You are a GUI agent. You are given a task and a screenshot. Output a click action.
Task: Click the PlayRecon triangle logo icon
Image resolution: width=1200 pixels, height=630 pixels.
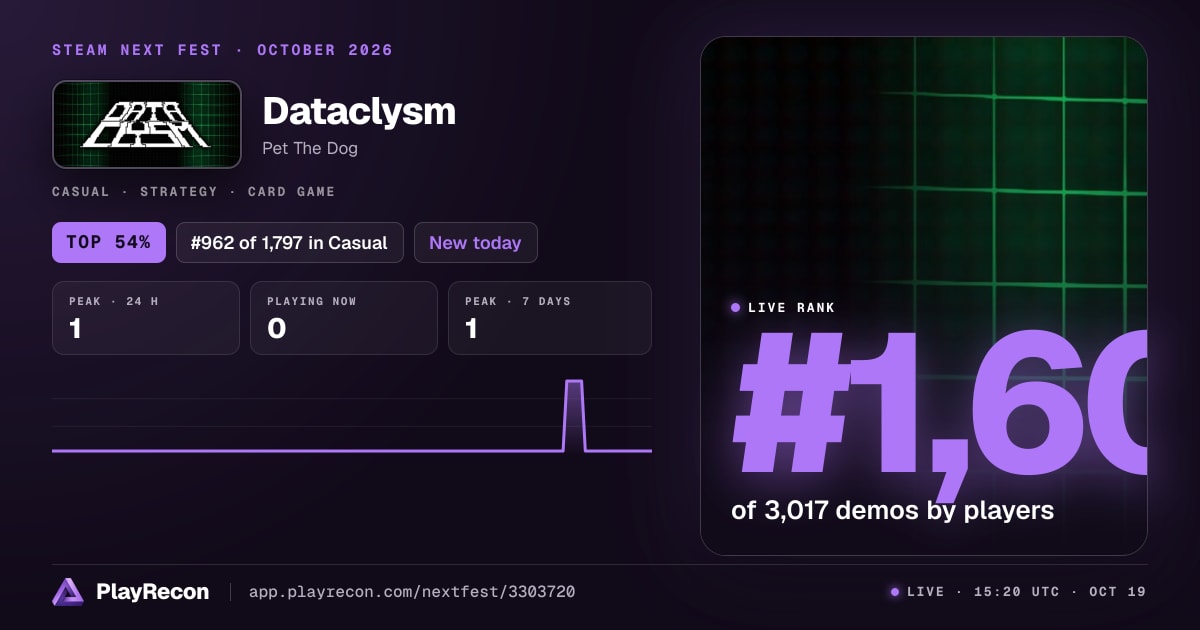tap(68, 592)
